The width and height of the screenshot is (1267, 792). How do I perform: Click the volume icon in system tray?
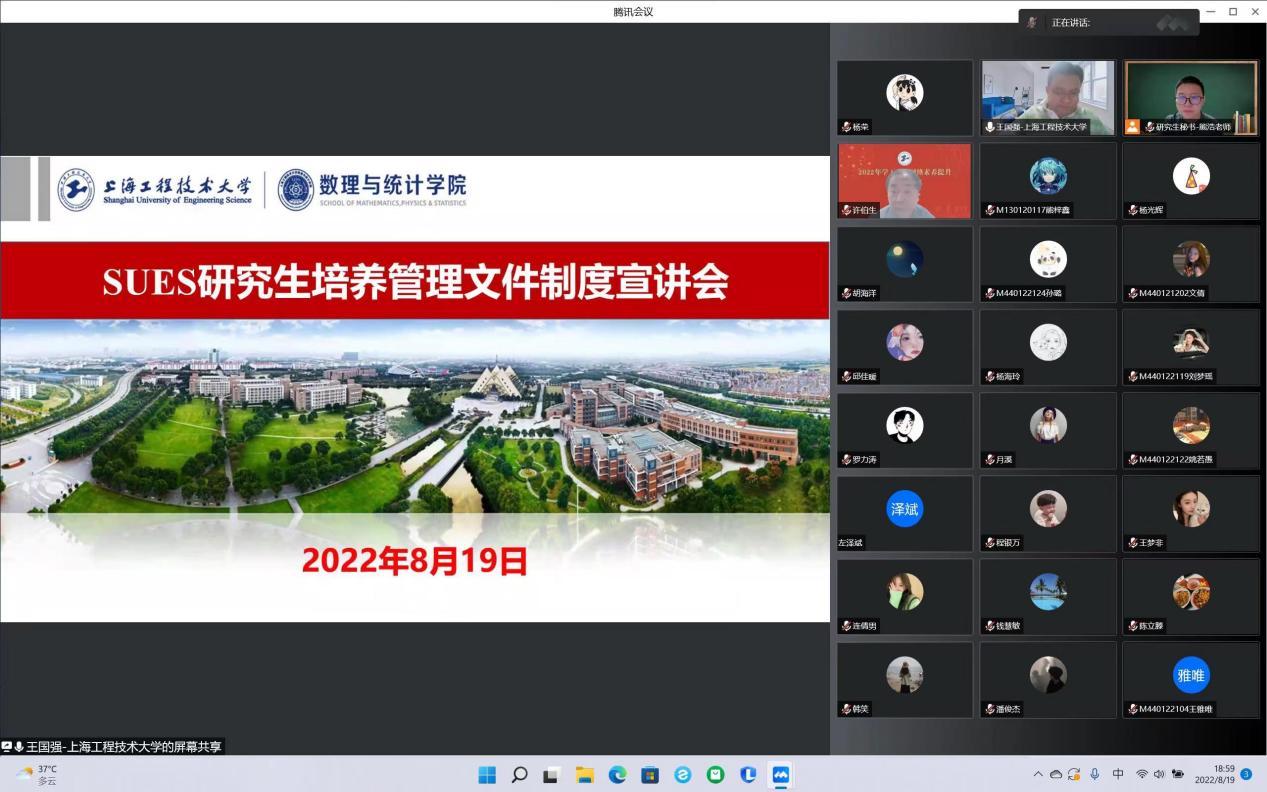[x=1159, y=774]
